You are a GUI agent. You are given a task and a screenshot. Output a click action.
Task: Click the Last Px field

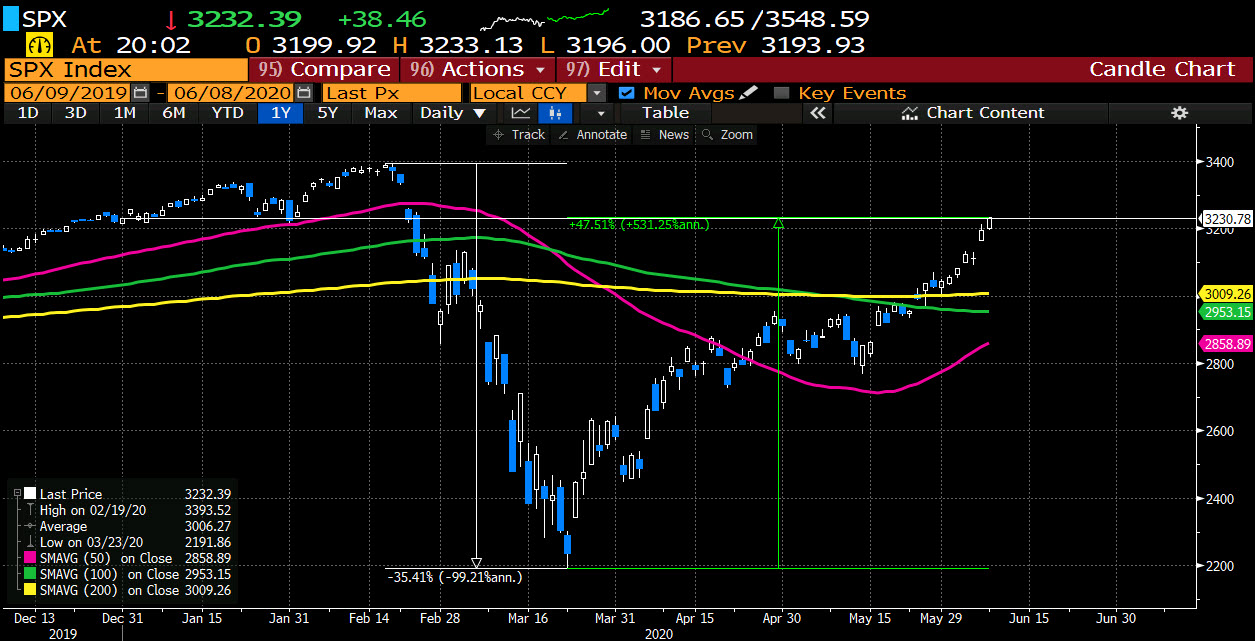391,92
